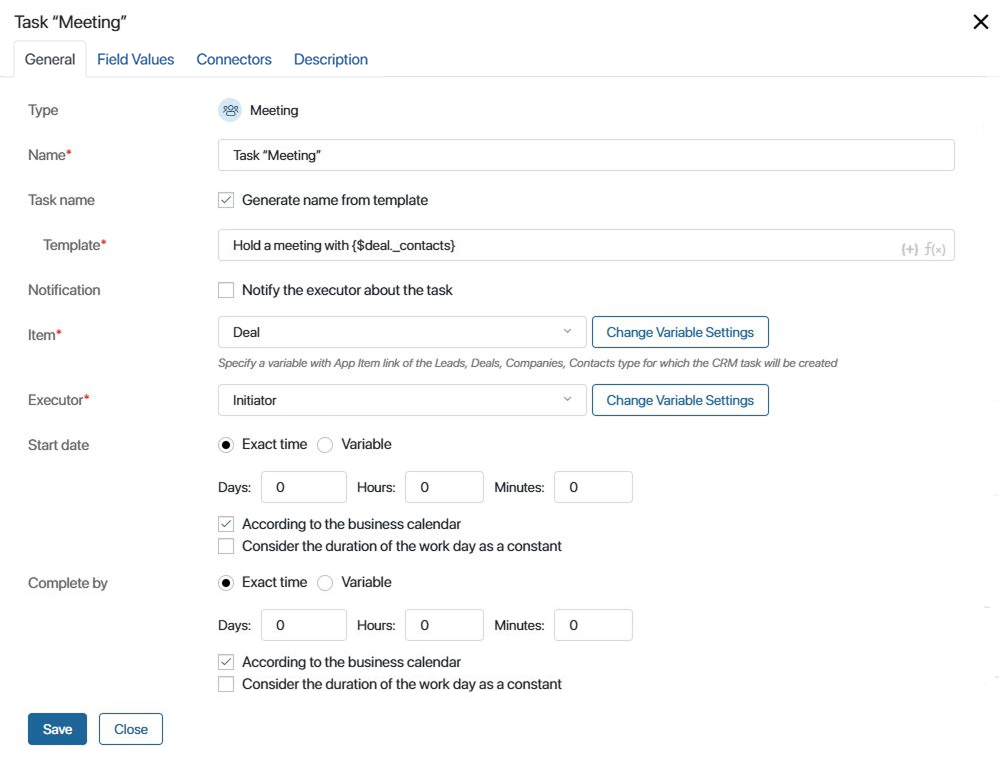
Task: Open the Executor dropdown showing Initiator
Action: (402, 400)
